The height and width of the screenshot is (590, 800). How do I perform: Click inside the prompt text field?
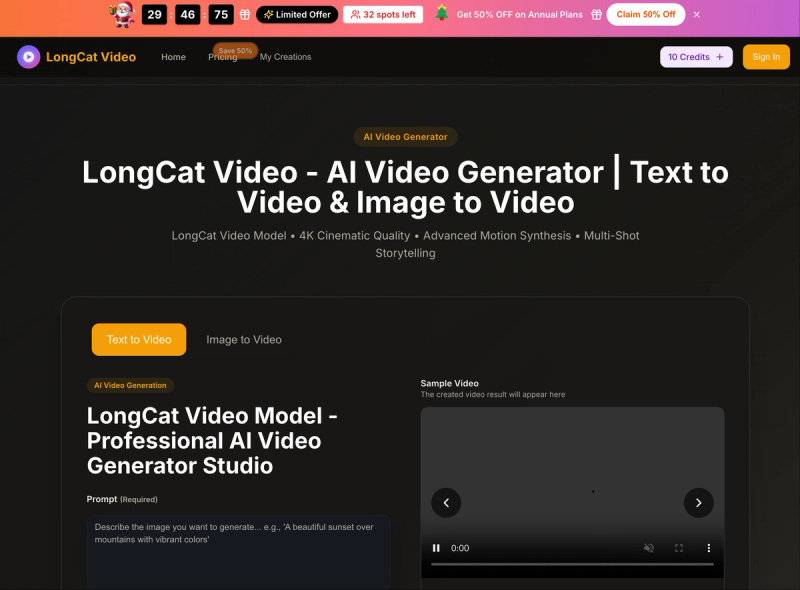[238, 545]
